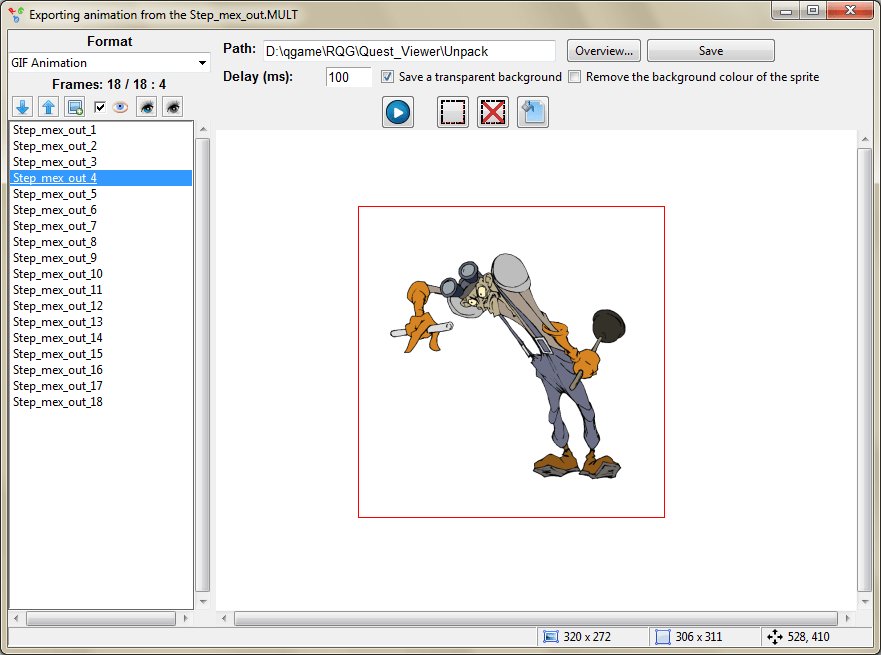Viewport: 881px width, 655px height.
Task: Focus the Delay (ms) field
Action: point(348,77)
